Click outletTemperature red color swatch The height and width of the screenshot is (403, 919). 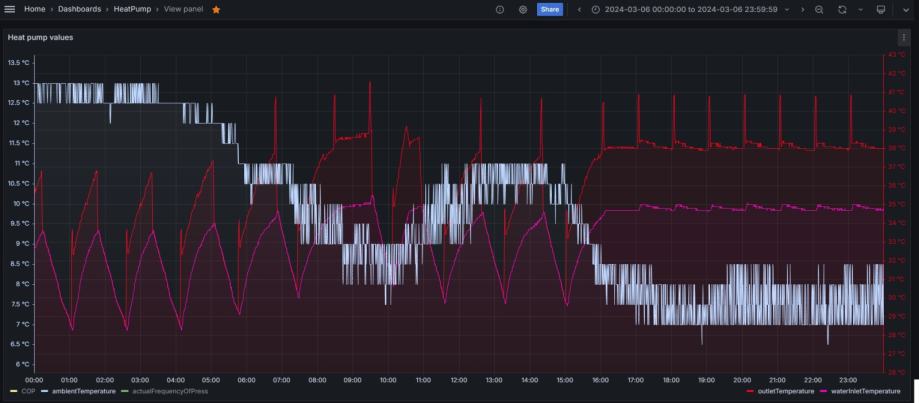(750, 391)
